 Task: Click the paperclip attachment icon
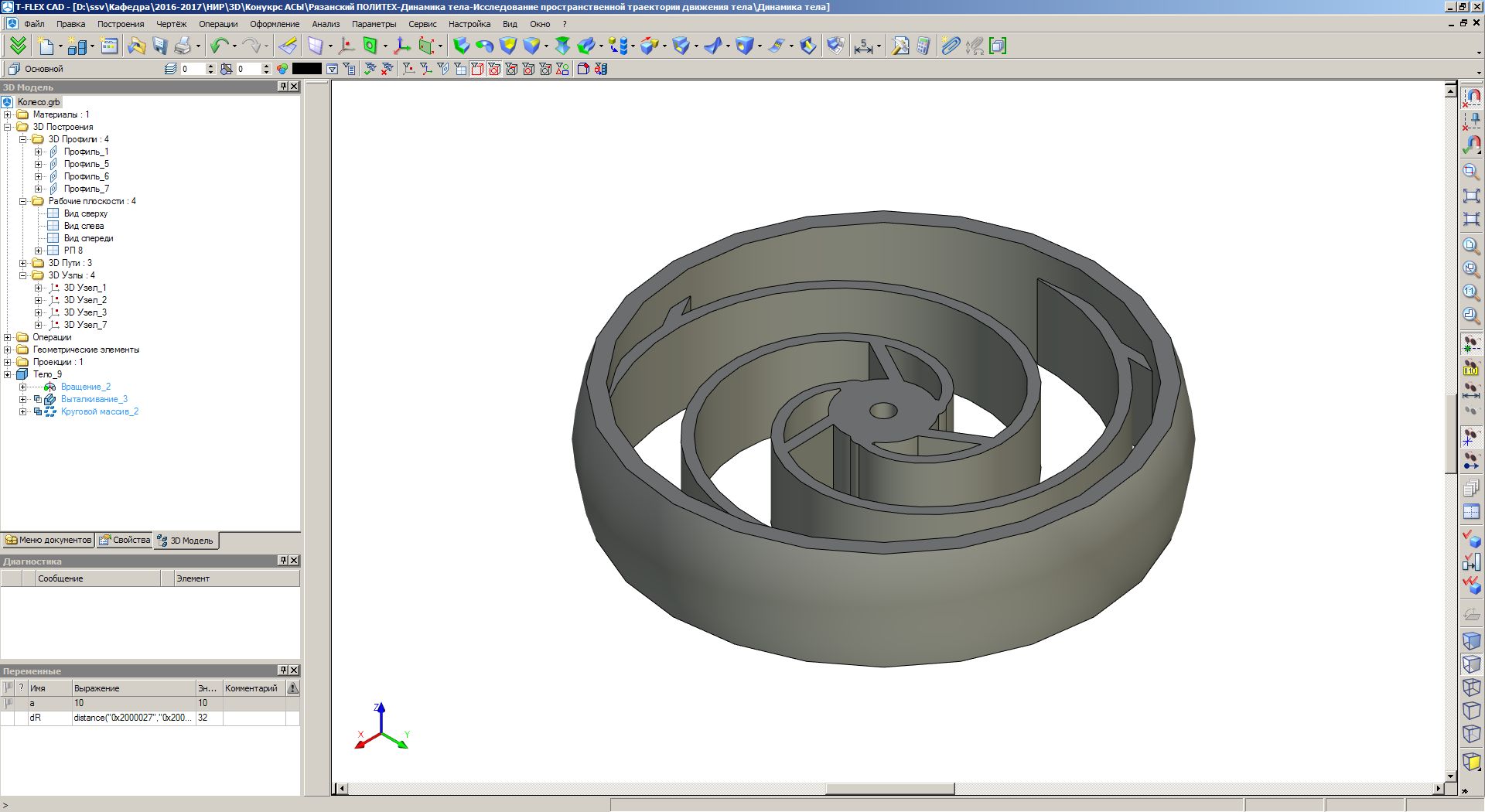tap(951, 46)
